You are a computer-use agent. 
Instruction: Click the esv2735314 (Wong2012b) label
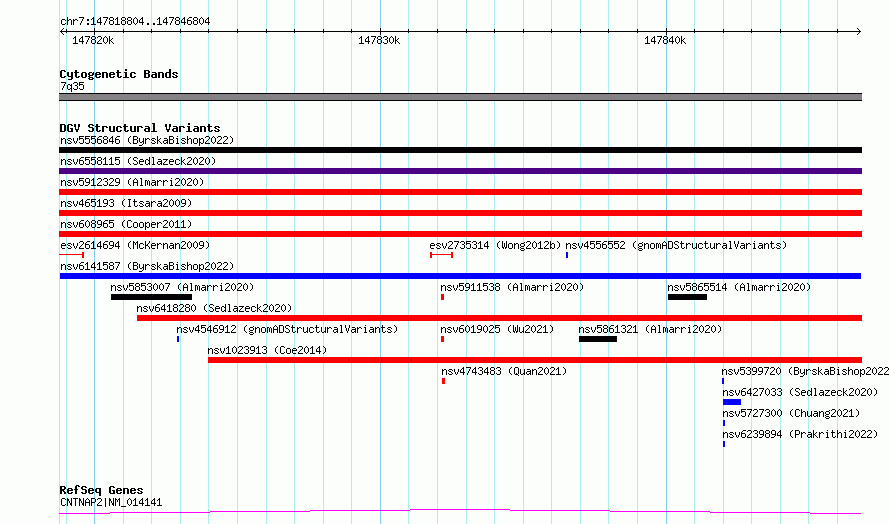[495, 245]
